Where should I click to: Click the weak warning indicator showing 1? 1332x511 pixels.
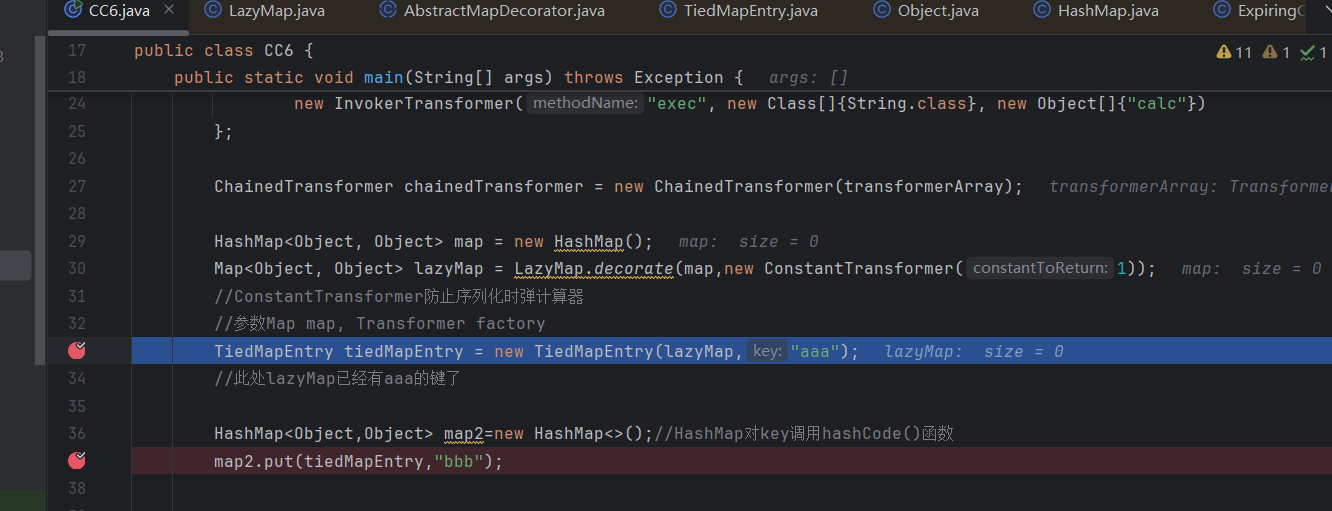pos(1277,52)
